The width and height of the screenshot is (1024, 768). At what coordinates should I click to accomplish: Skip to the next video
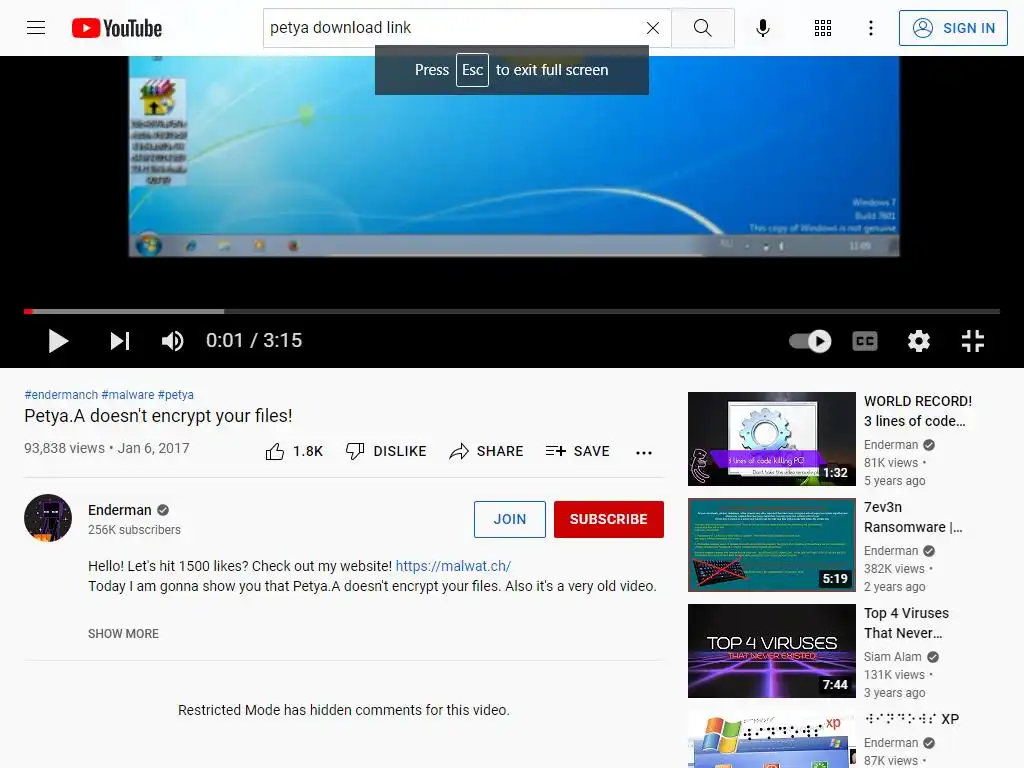point(120,341)
